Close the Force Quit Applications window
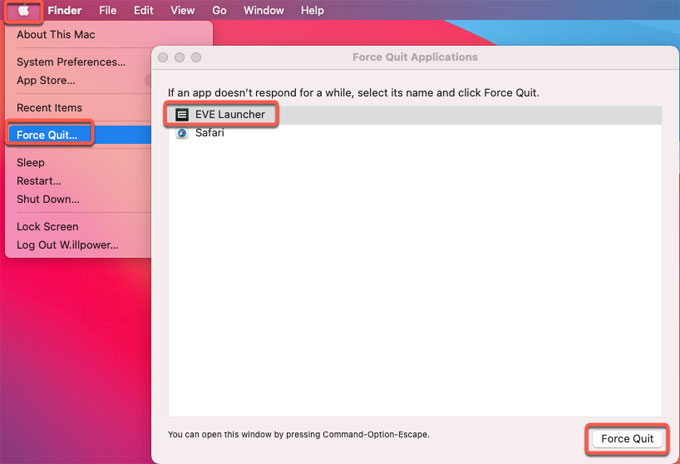 tap(163, 57)
